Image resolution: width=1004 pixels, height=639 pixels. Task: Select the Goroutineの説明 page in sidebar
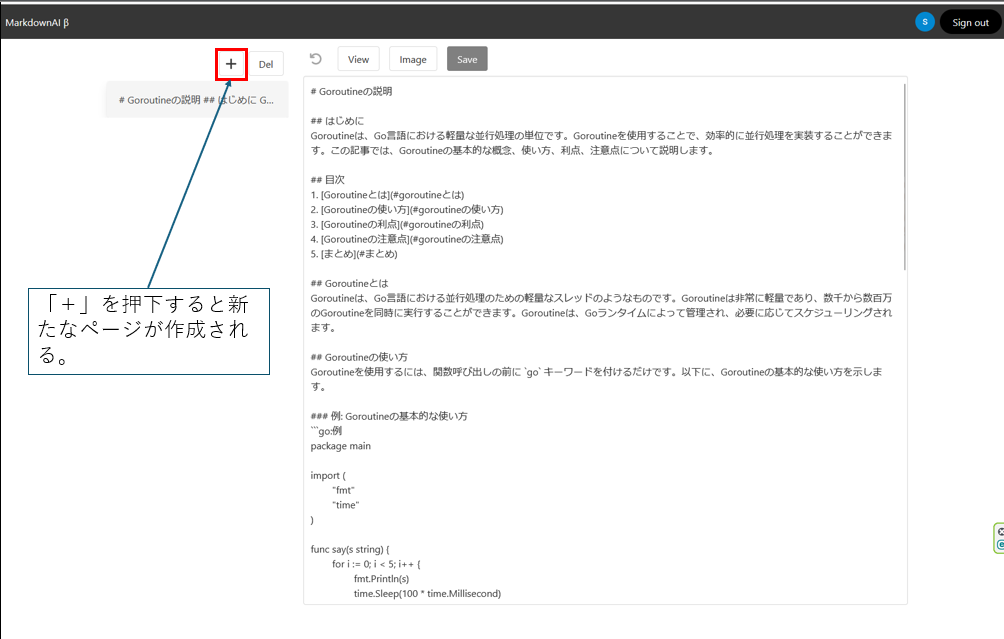(197, 100)
